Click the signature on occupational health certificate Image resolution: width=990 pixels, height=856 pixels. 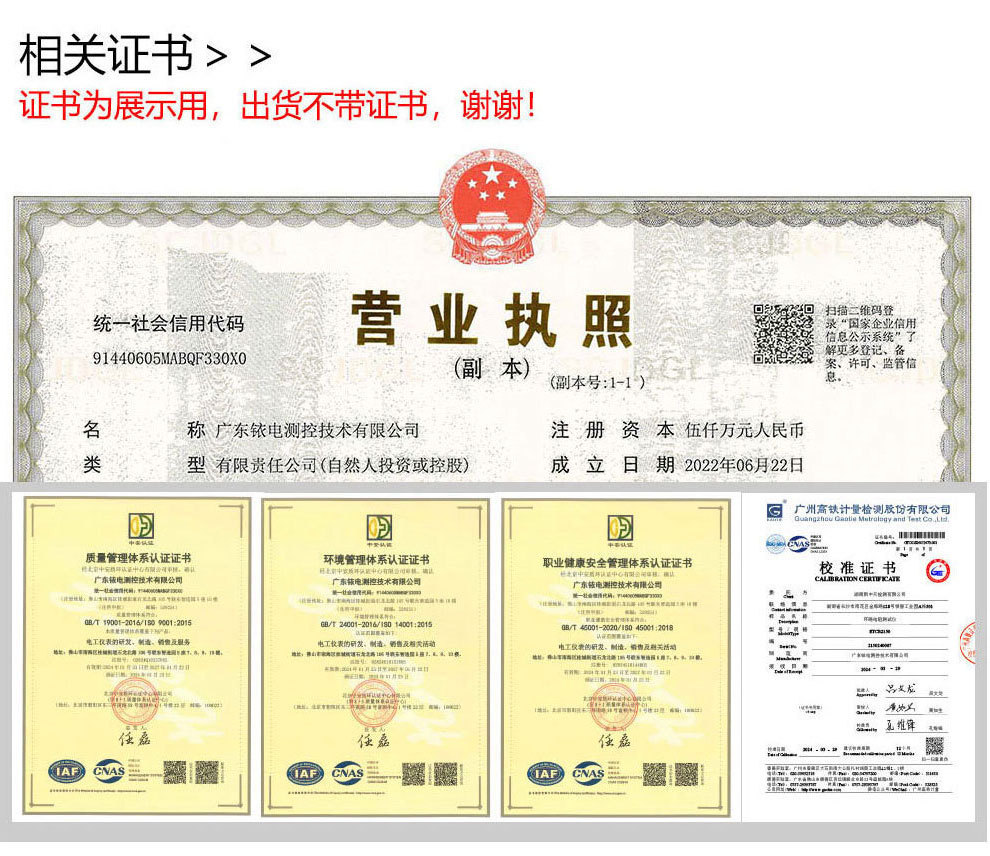click(x=614, y=740)
